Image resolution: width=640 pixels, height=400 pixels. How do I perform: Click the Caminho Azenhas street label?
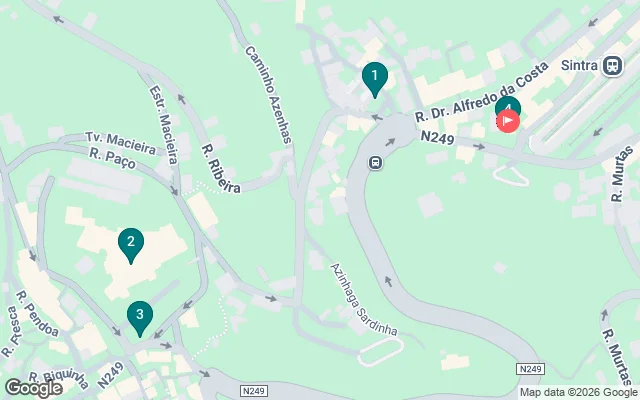[x=268, y=95]
